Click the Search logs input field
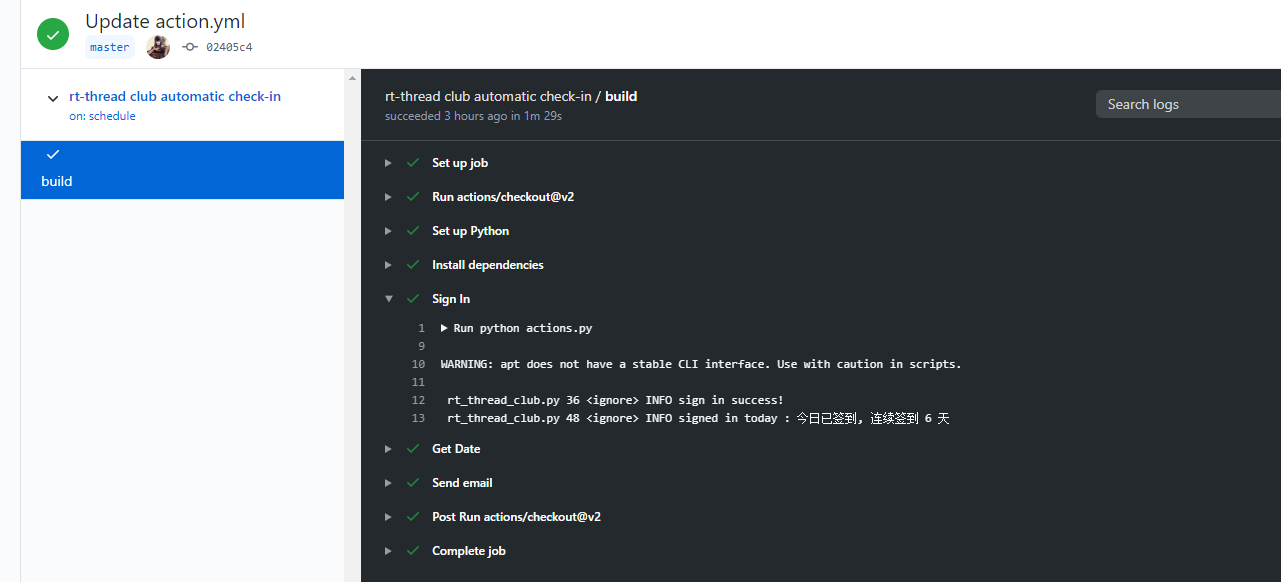 pos(1188,104)
